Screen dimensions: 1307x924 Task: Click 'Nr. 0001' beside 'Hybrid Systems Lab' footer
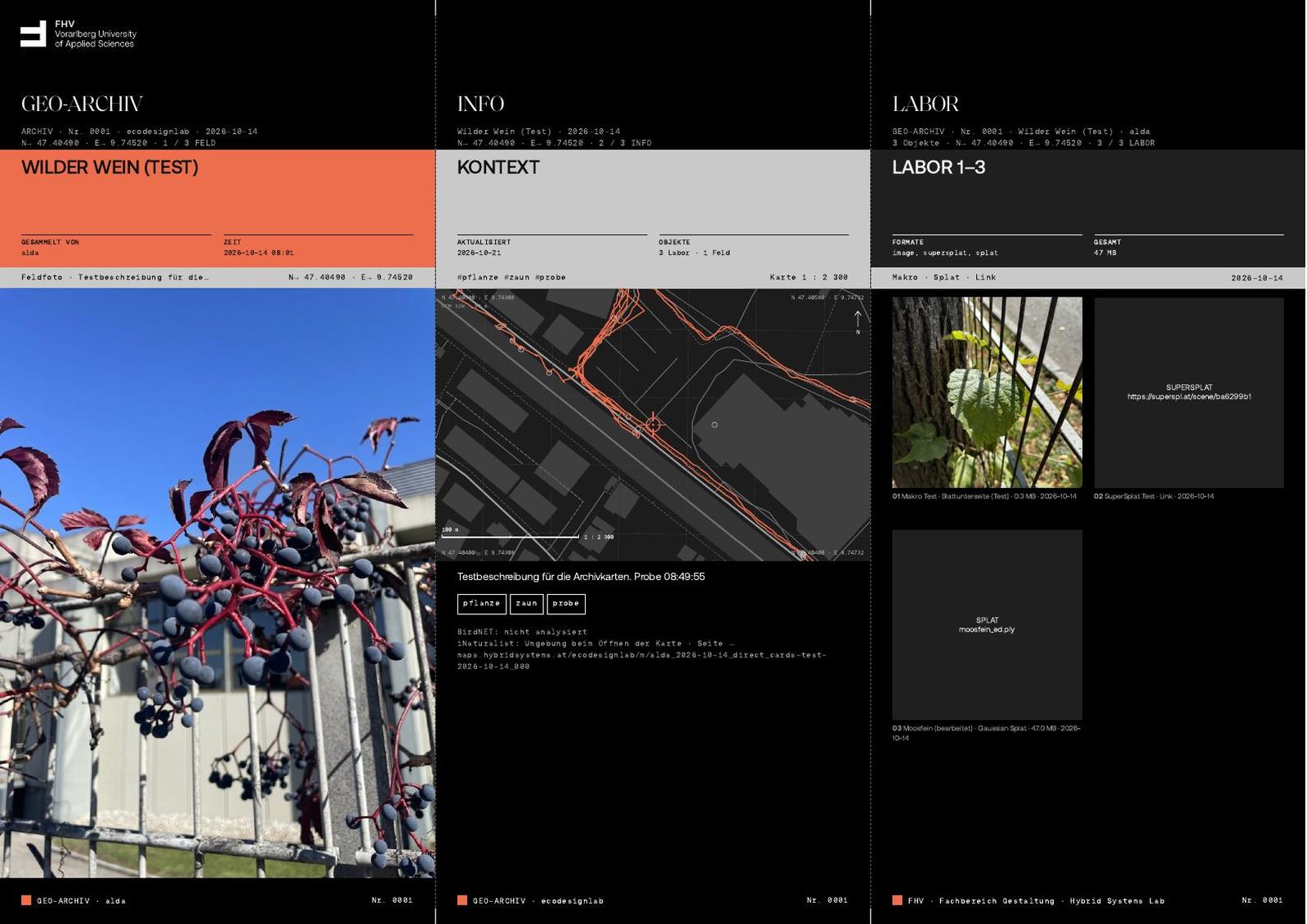click(x=1262, y=900)
